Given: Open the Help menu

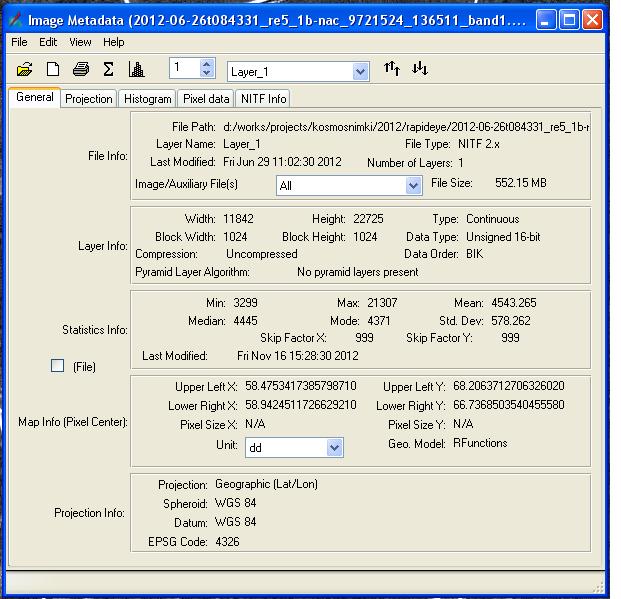Looking at the screenshot, I should pos(113,42).
